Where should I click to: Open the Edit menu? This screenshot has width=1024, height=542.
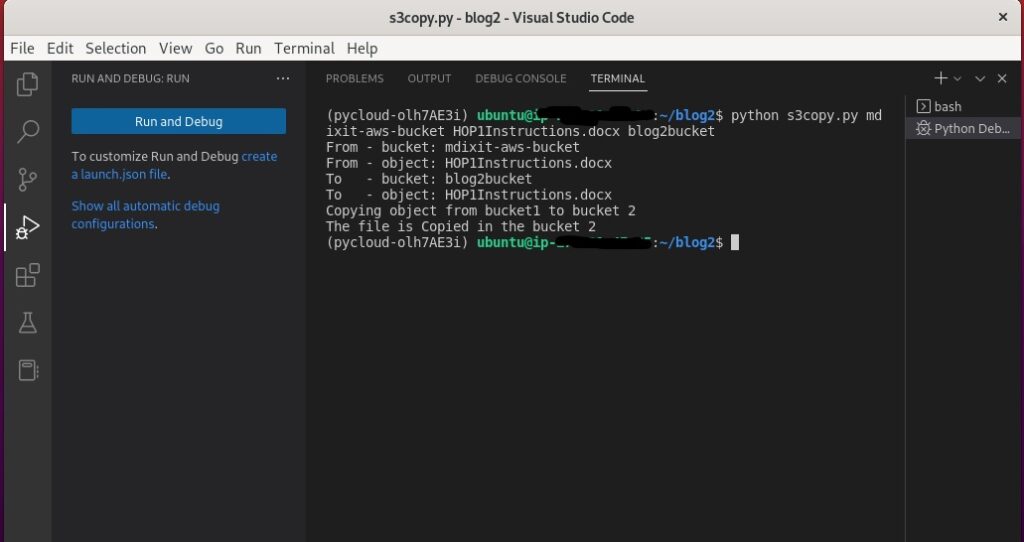pyautogui.click(x=60, y=48)
